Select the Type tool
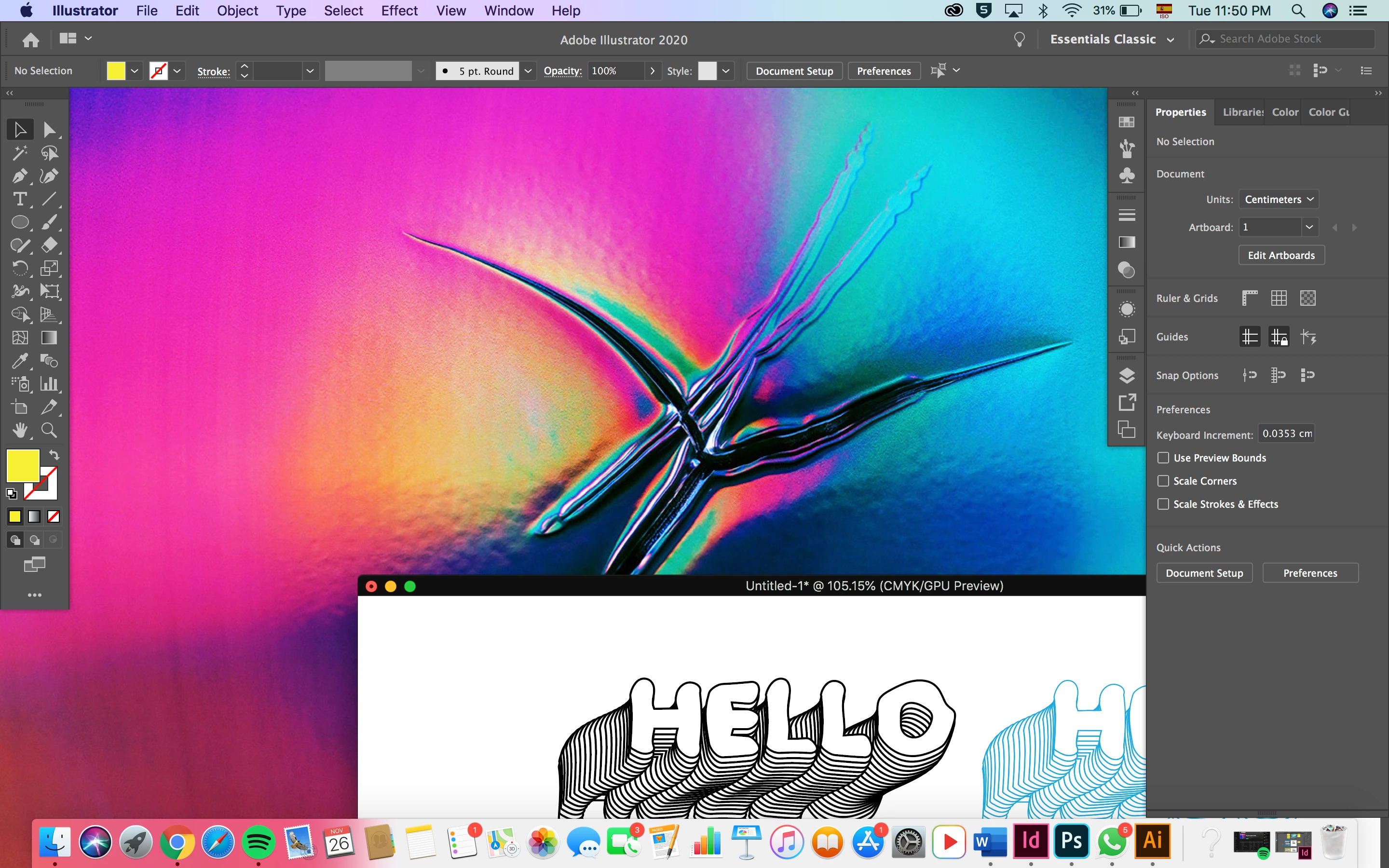The width and height of the screenshot is (1389, 868). 19,199
